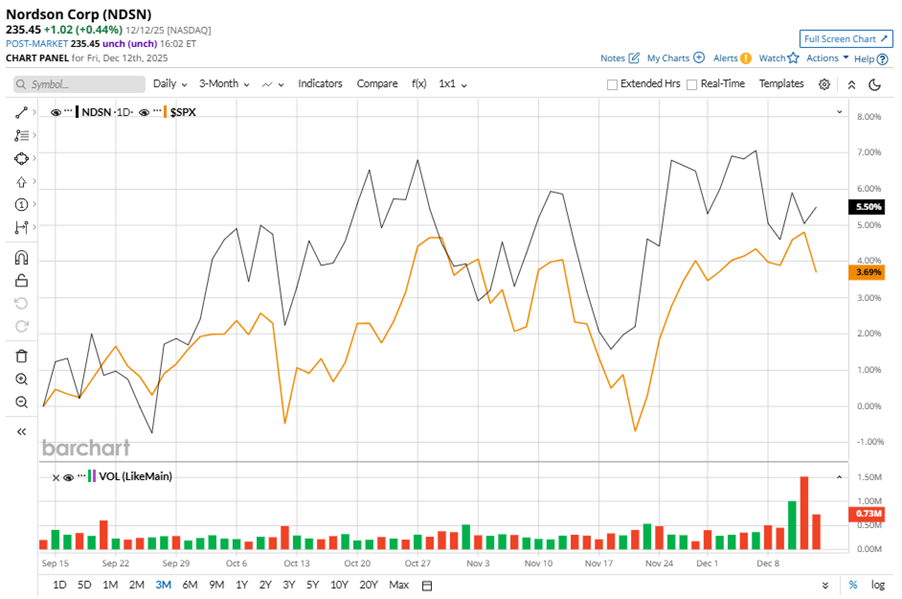Image resolution: width=902 pixels, height=599 pixels.
Task: Select the 3M time range
Action: click(x=163, y=585)
